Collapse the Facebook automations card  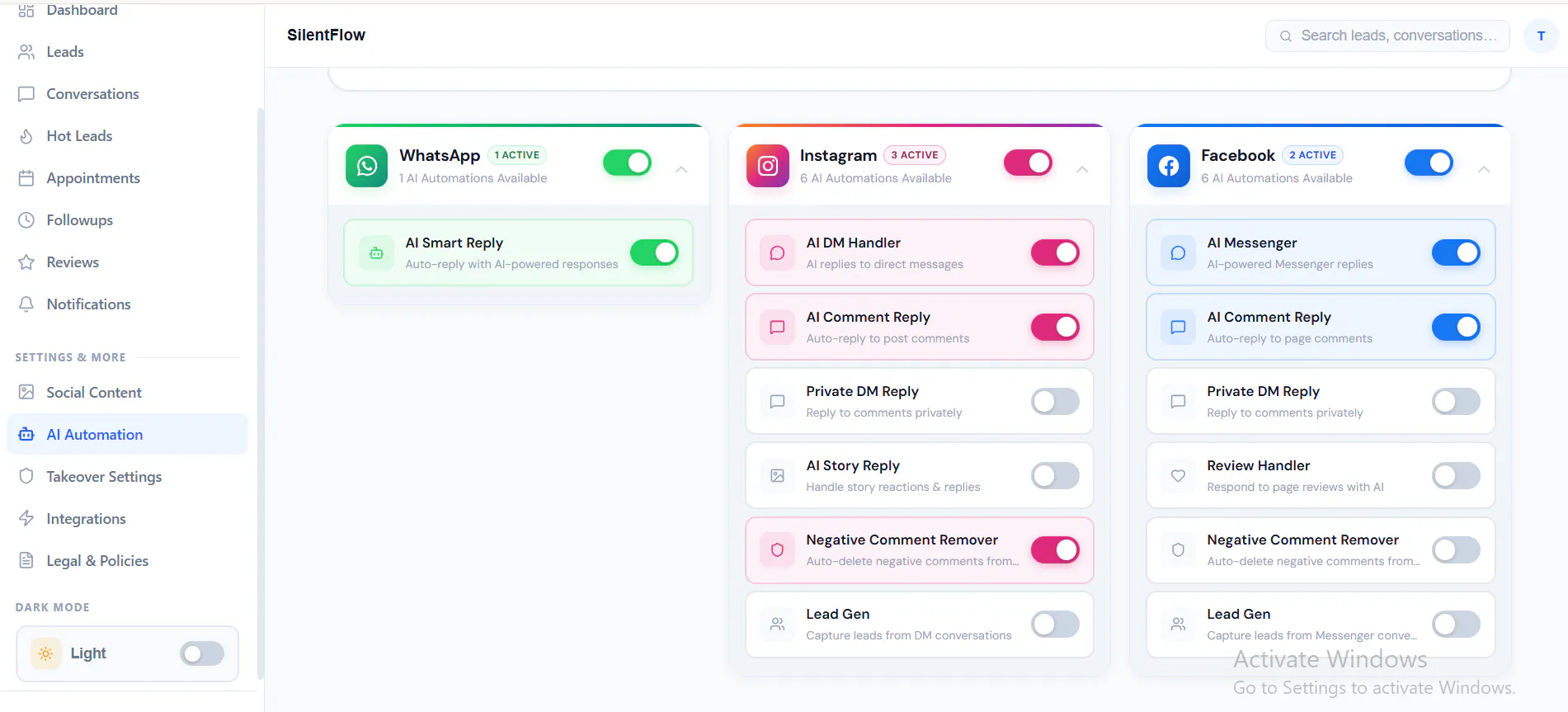1483,169
